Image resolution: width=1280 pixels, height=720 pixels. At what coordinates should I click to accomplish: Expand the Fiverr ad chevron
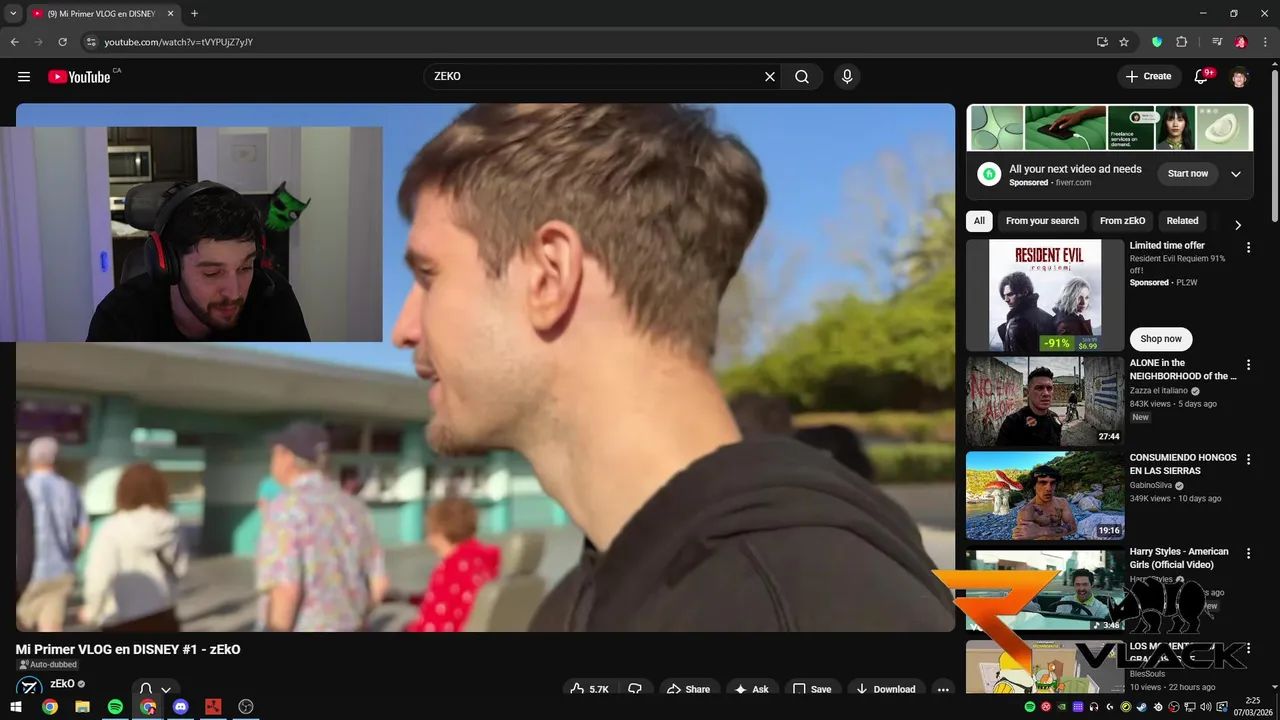point(1235,174)
